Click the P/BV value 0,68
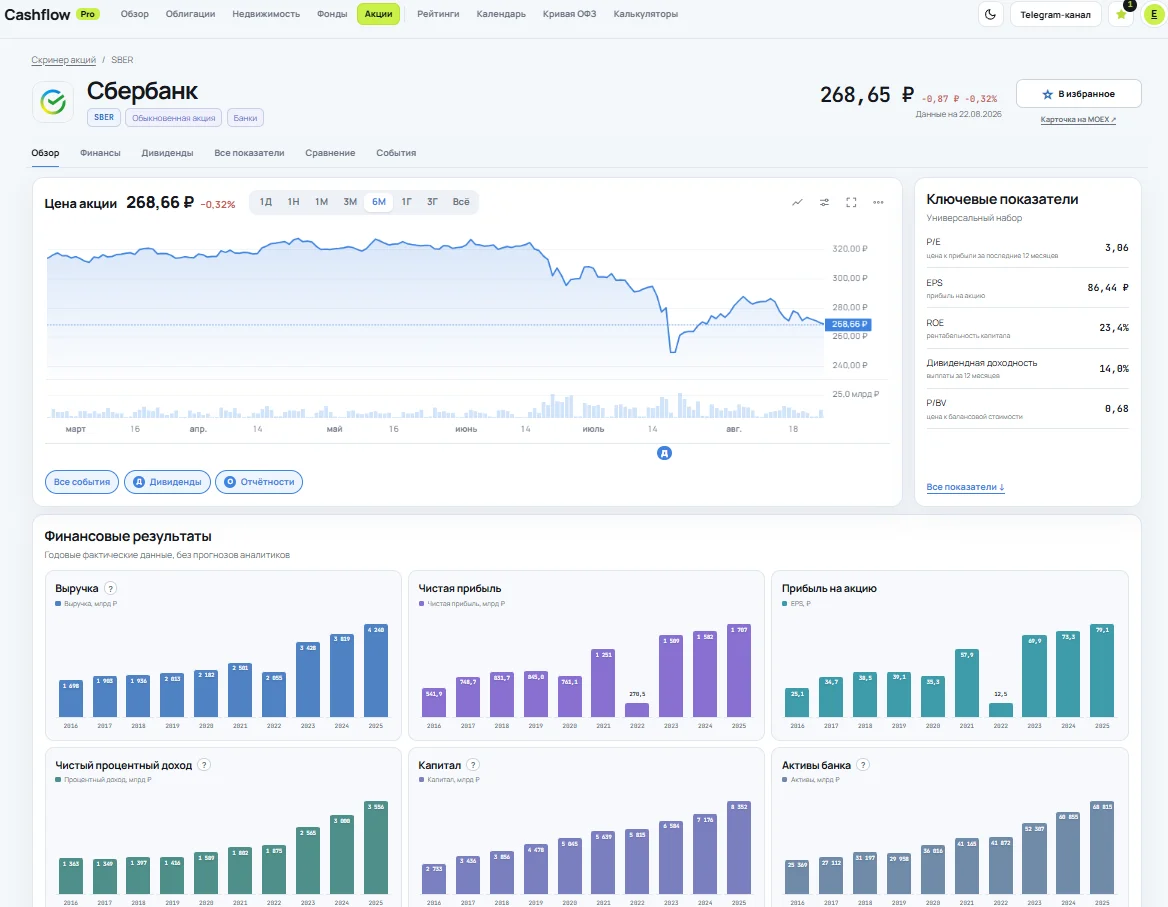Viewport: 1168px width, 907px height. [1117, 408]
